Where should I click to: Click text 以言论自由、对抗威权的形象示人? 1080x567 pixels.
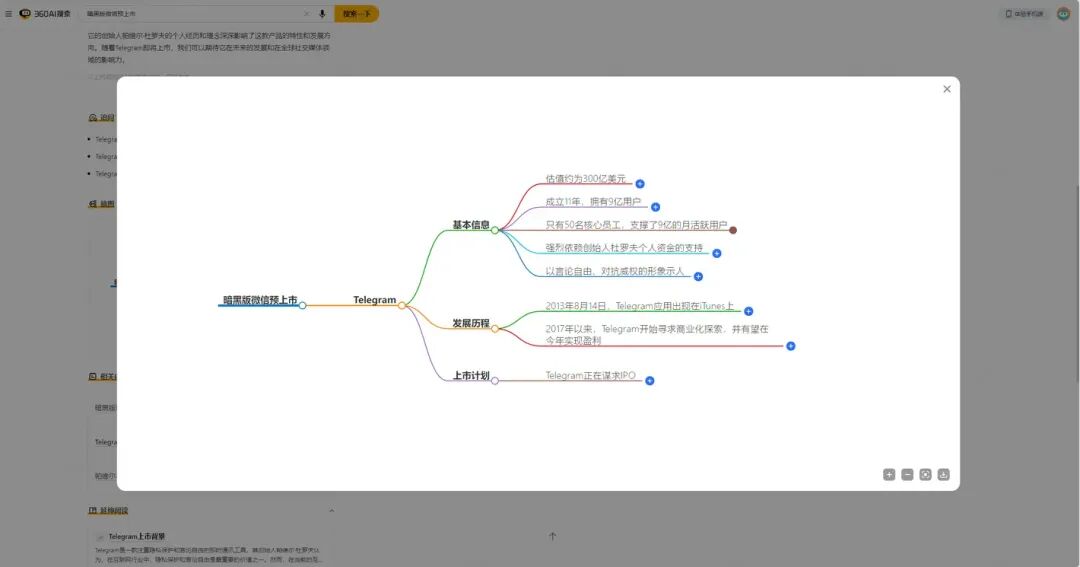(615, 271)
